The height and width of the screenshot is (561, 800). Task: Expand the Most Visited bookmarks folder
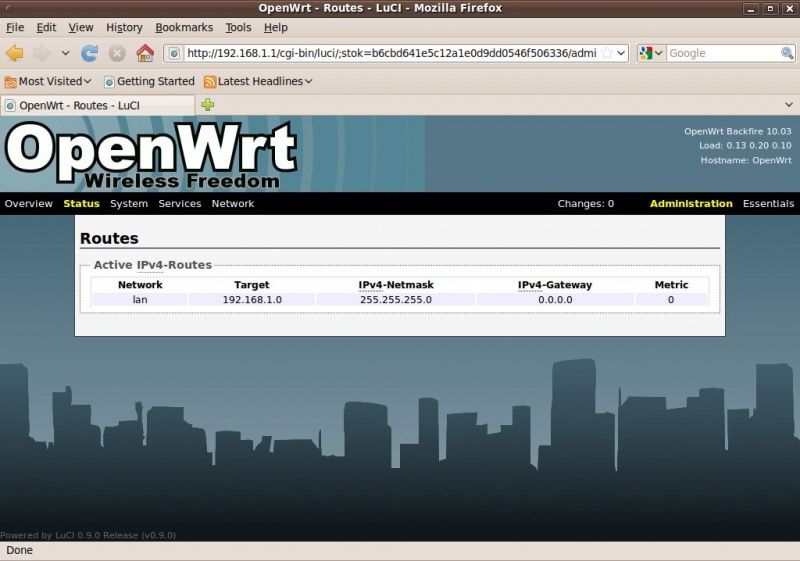[x=48, y=81]
